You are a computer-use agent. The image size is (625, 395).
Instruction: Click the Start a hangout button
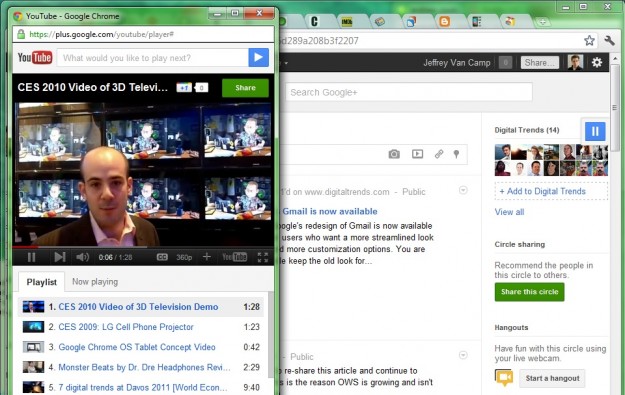coord(552,378)
